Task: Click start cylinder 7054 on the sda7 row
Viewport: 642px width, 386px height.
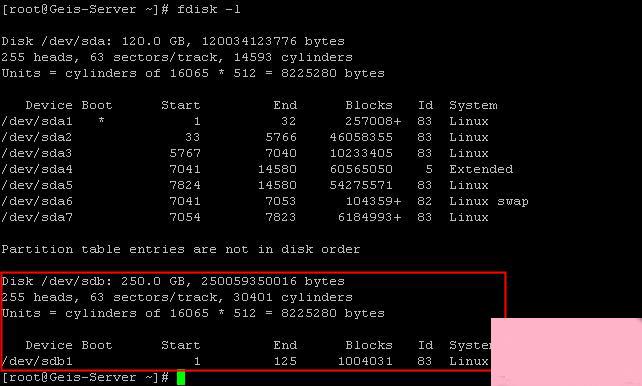Action: point(185,217)
